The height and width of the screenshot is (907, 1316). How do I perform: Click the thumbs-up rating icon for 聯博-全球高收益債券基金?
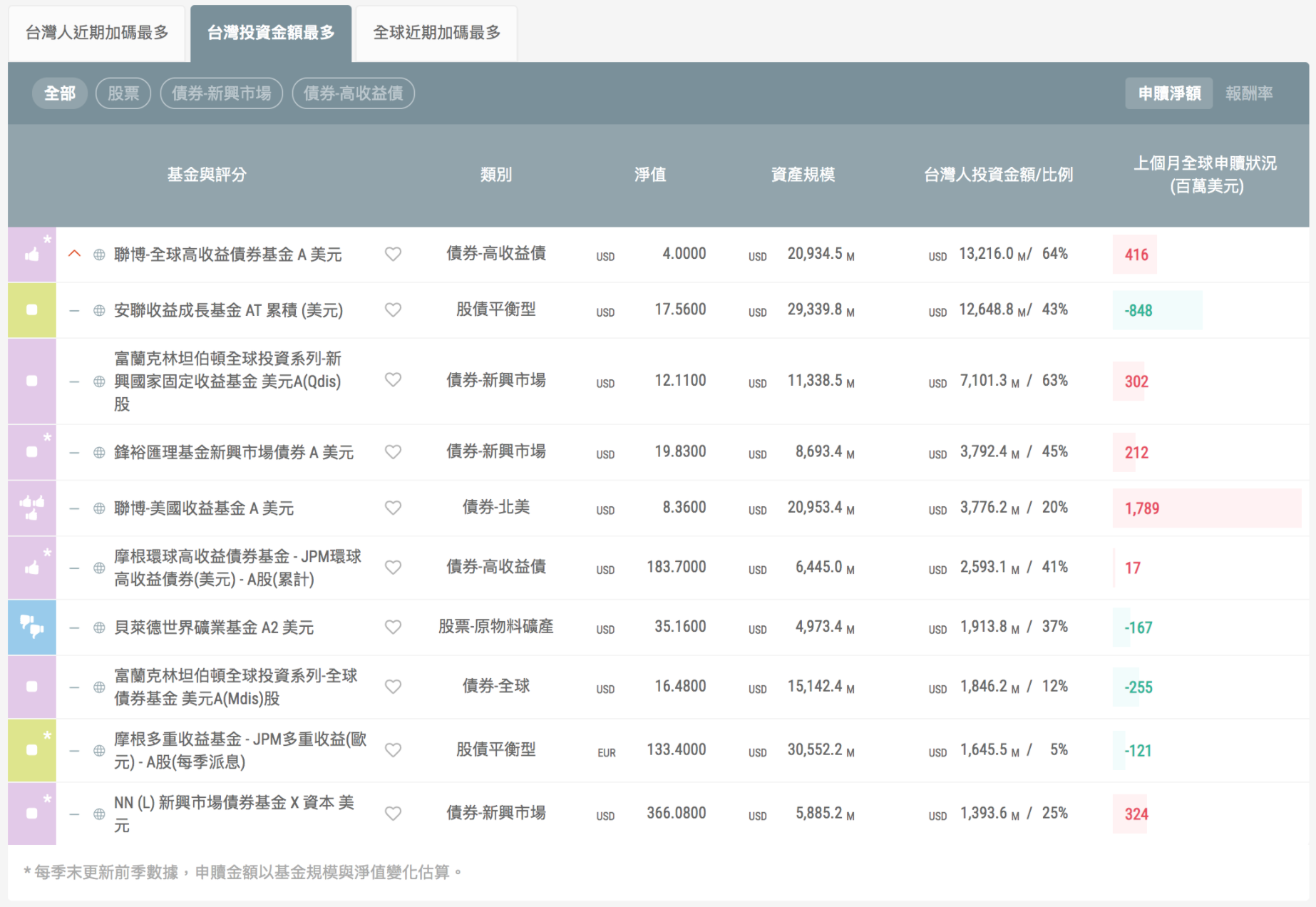(x=32, y=255)
